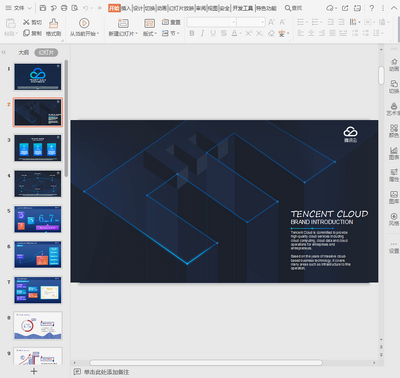Toggle Bold formatting
Screen dimensions: 400x378
(x=192, y=33)
